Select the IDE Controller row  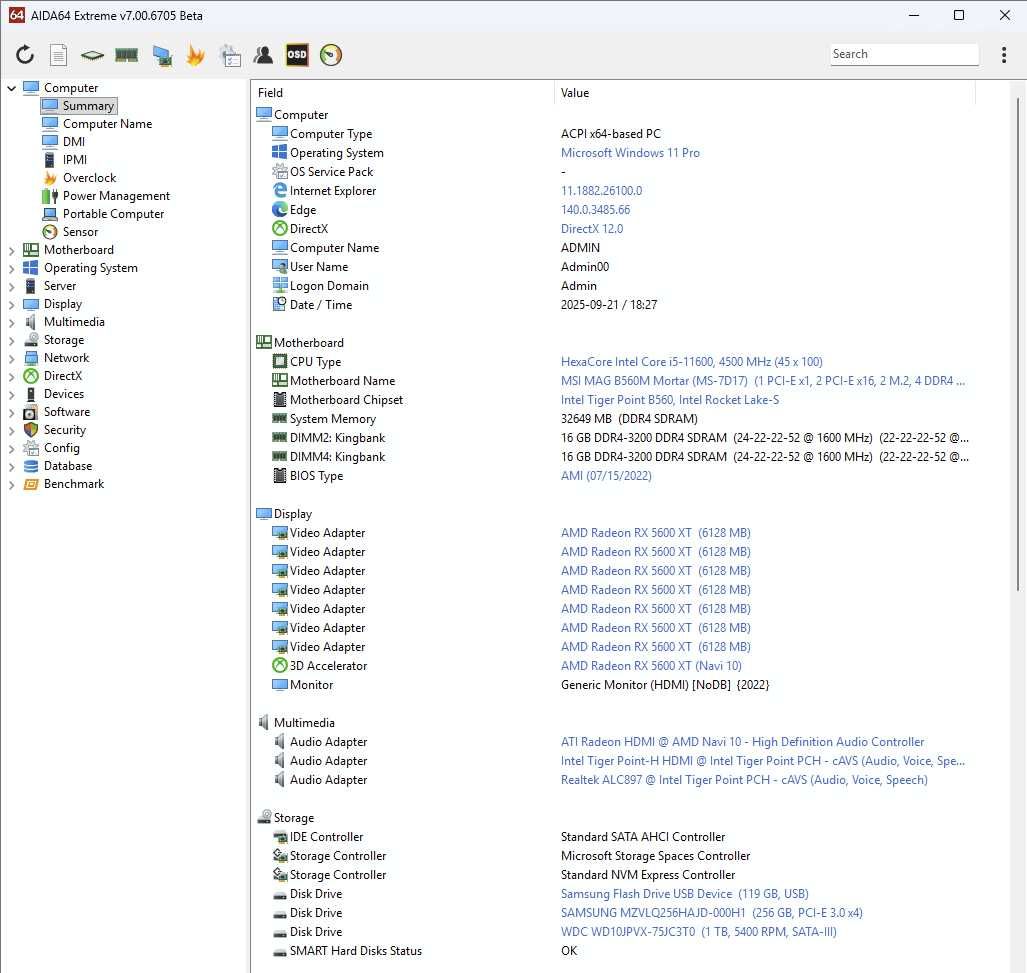(614, 836)
